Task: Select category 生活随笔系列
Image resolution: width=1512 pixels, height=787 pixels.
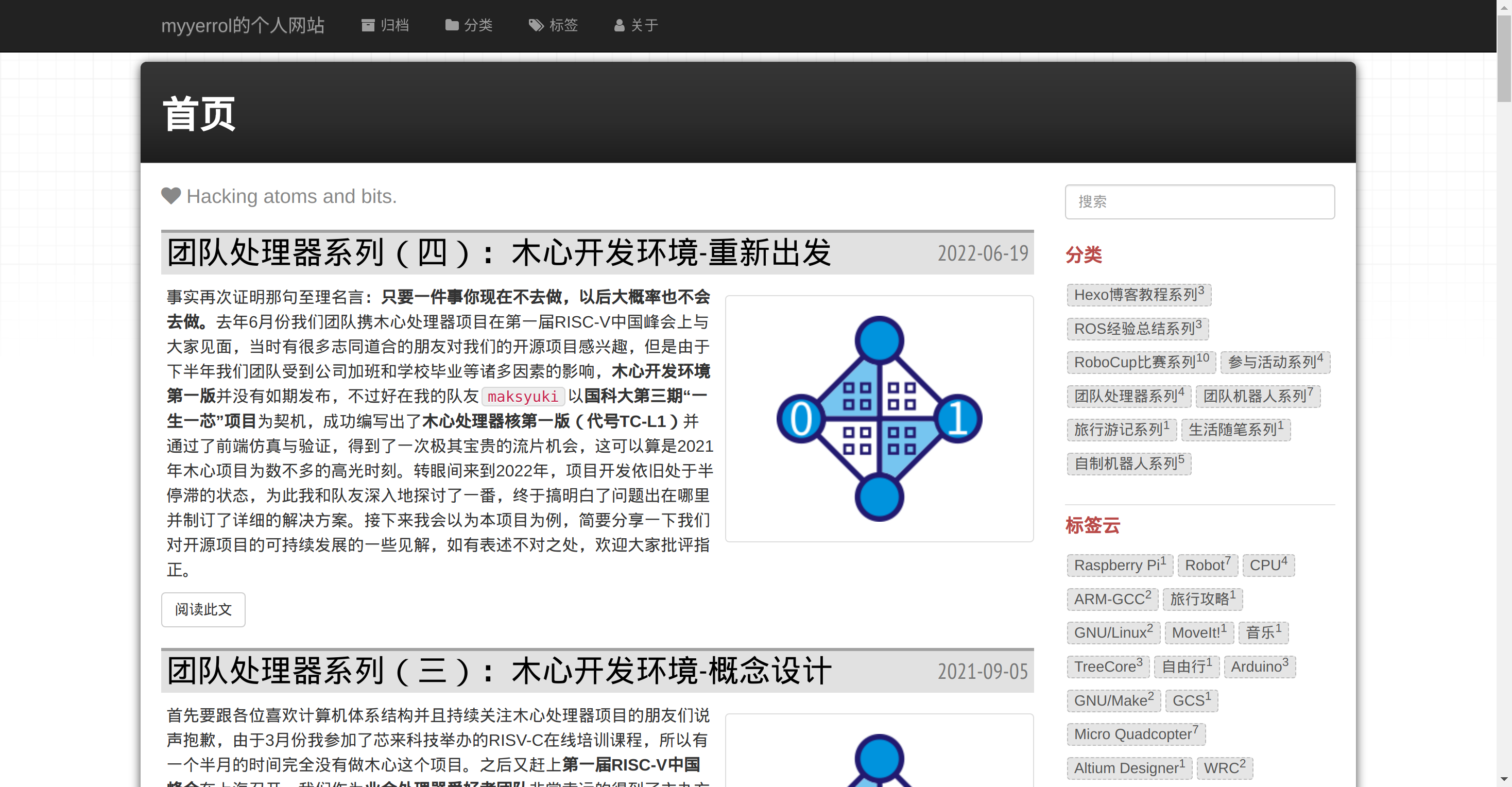Action: [x=1235, y=430]
